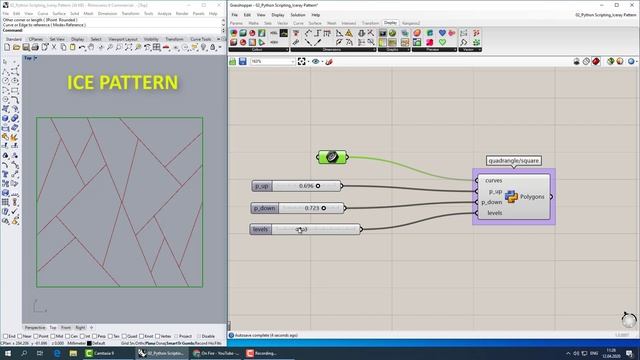
Task: Click the Cut scissors icon in Rhino
Action: tap(54, 47)
